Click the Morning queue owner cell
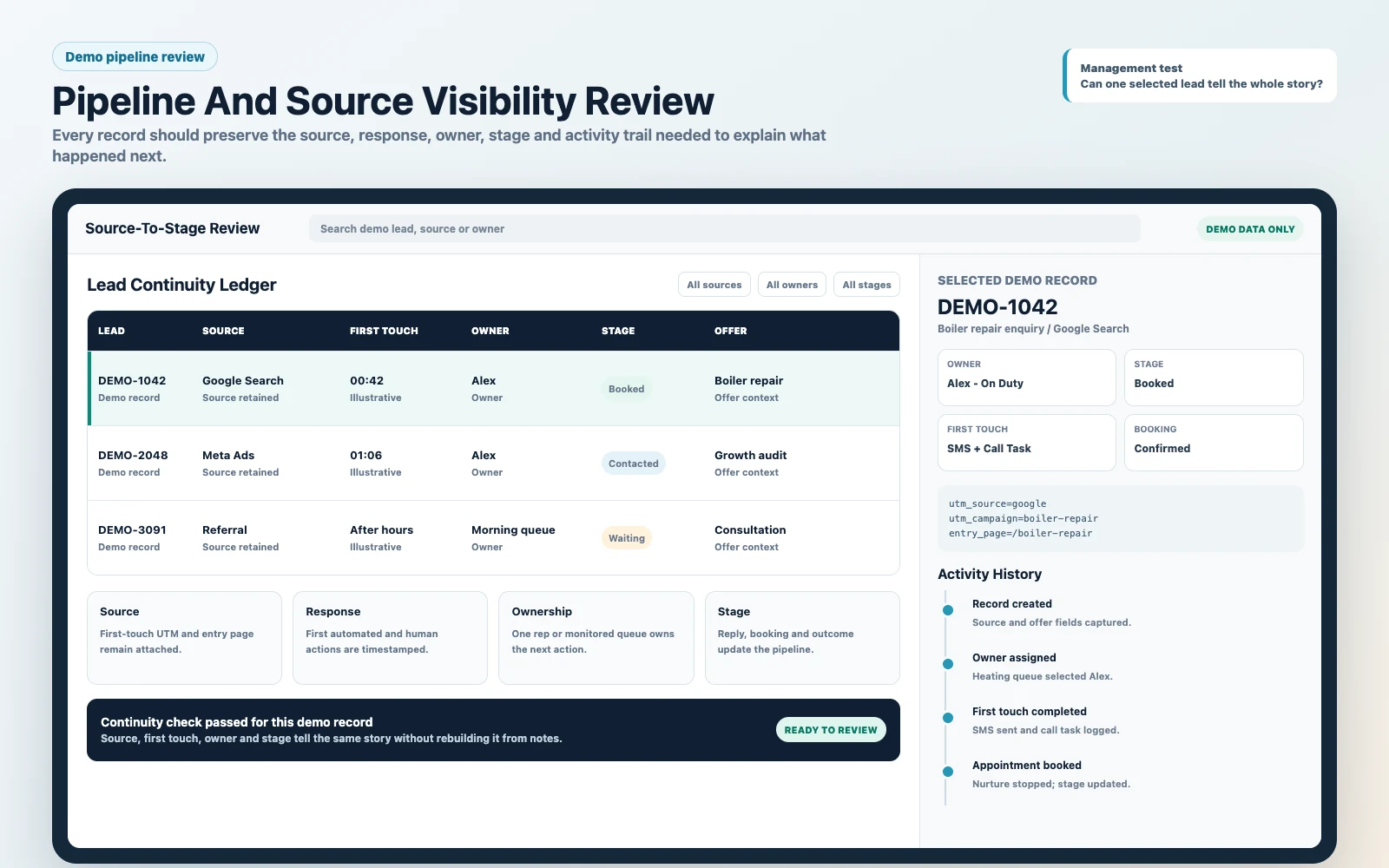 (513, 537)
